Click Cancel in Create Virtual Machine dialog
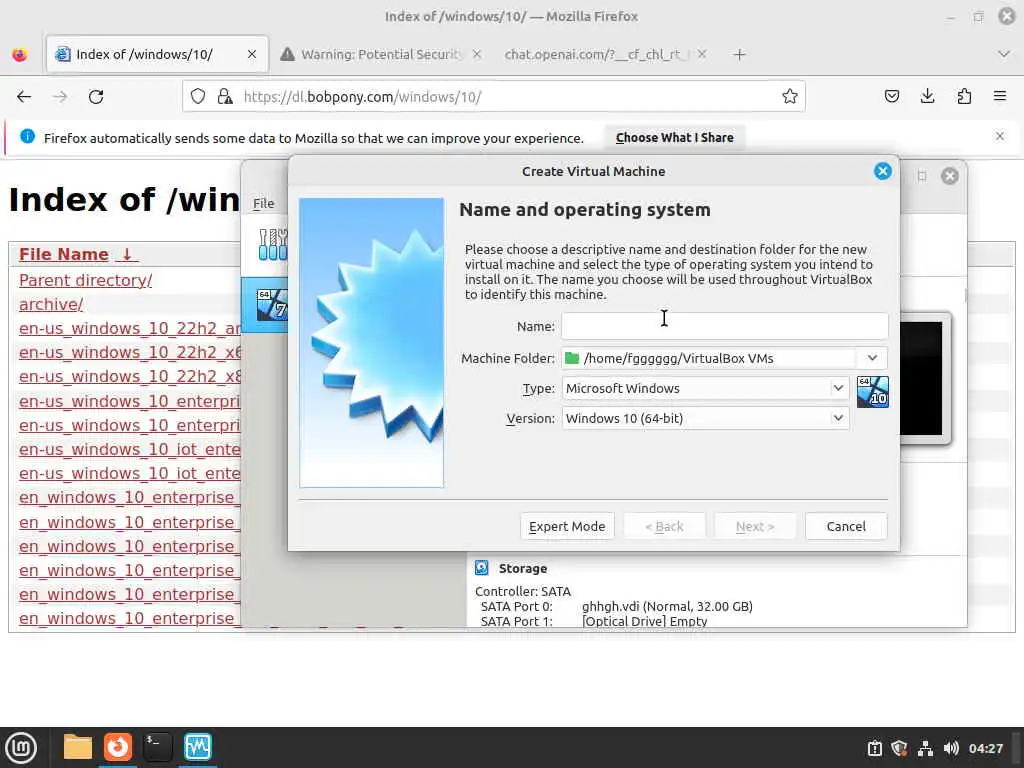Viewport: 1024px width, 768px height. pos(846,526)
